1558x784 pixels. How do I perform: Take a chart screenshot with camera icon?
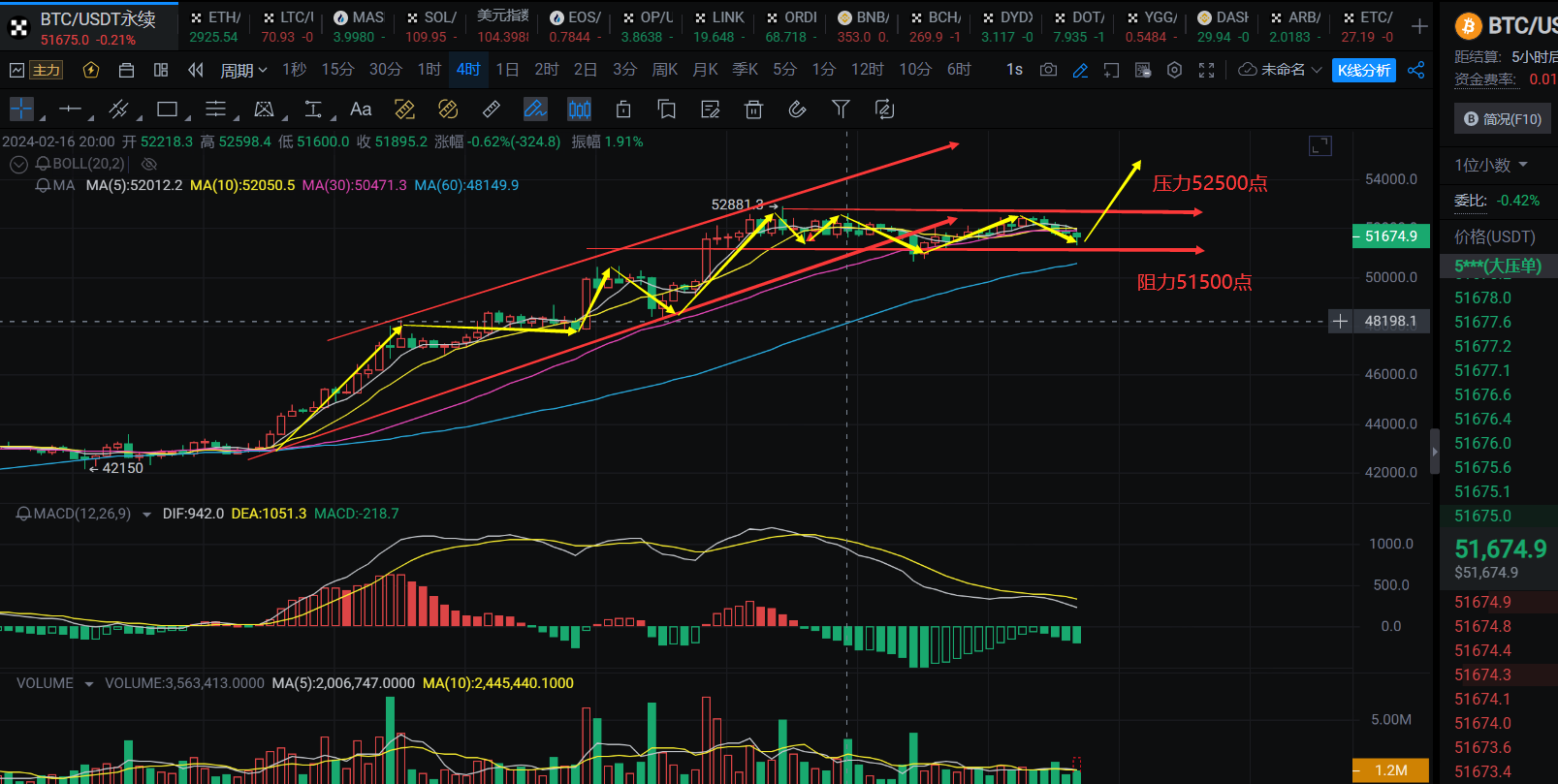[x=1048, y=70]
